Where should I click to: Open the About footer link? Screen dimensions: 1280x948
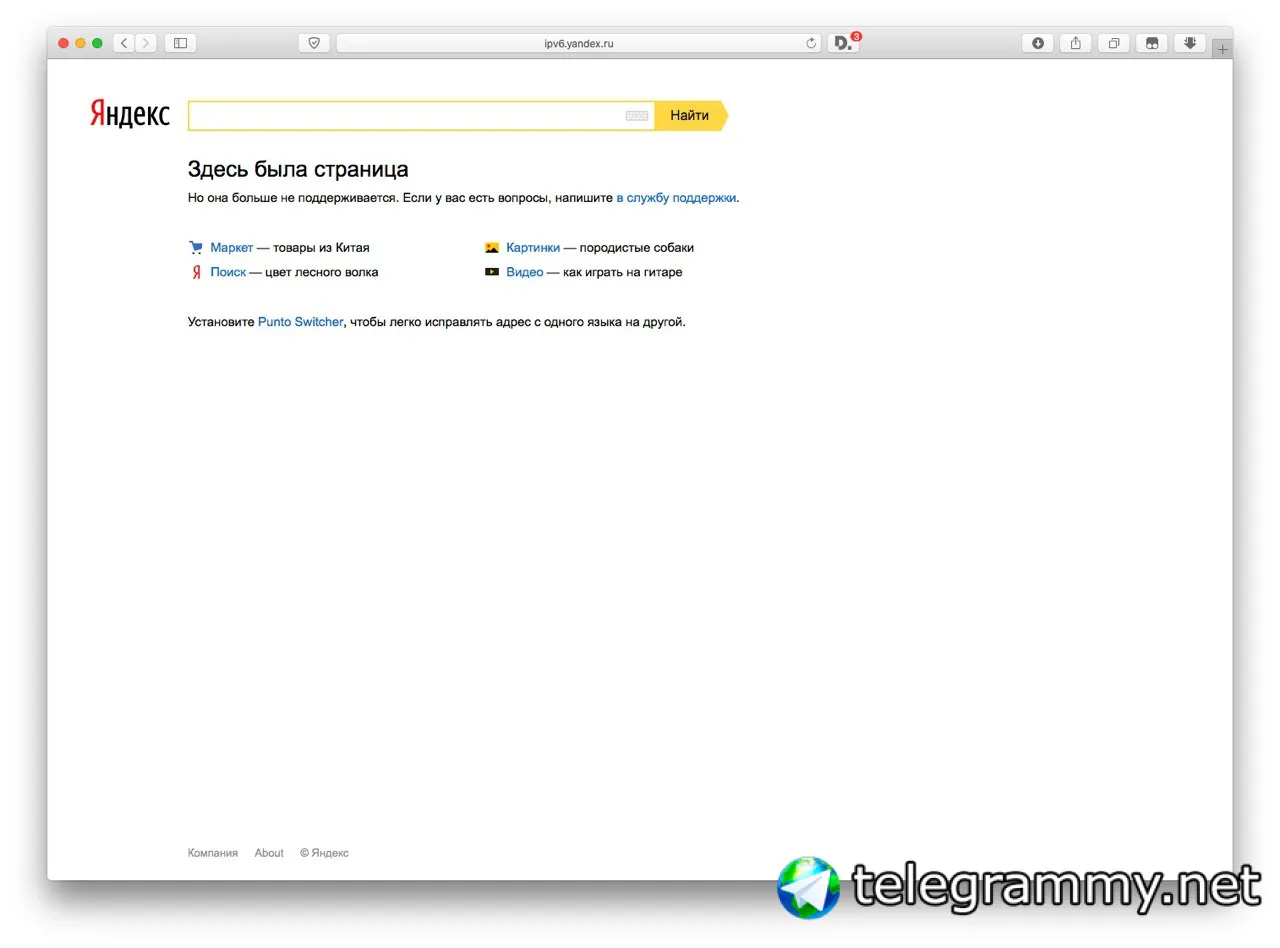click(269, 853)
